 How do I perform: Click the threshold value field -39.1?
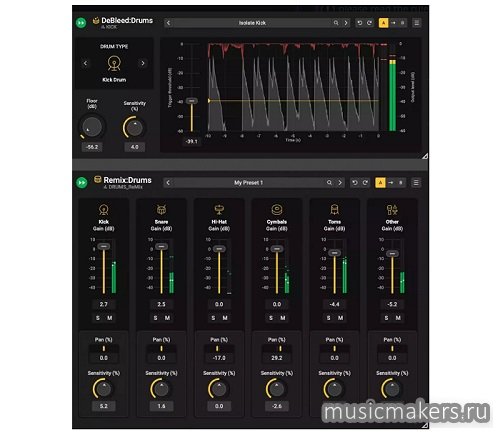tap(192, 141)
